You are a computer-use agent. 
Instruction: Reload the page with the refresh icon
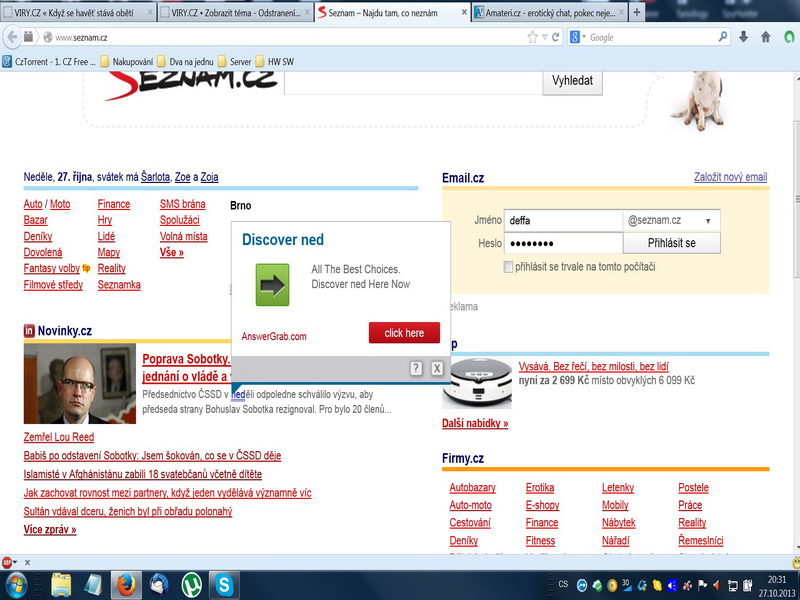[555, 37]
